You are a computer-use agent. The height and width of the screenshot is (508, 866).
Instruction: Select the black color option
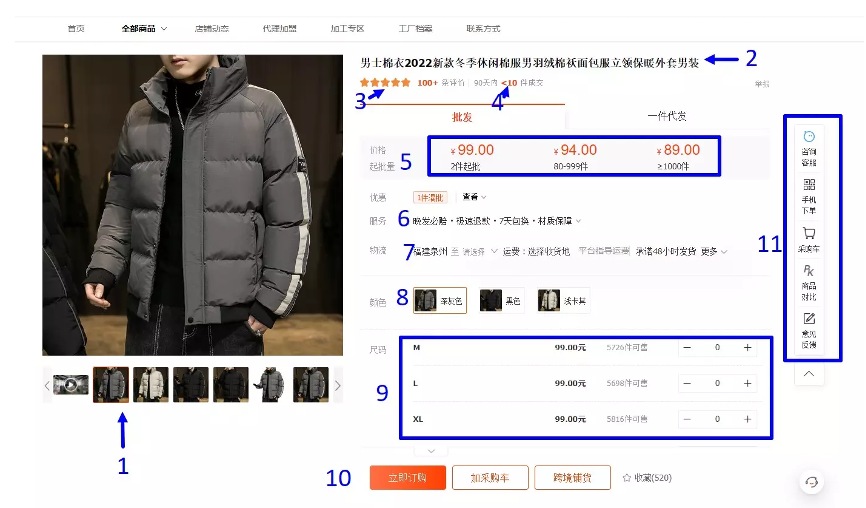(x=500, y=300)
